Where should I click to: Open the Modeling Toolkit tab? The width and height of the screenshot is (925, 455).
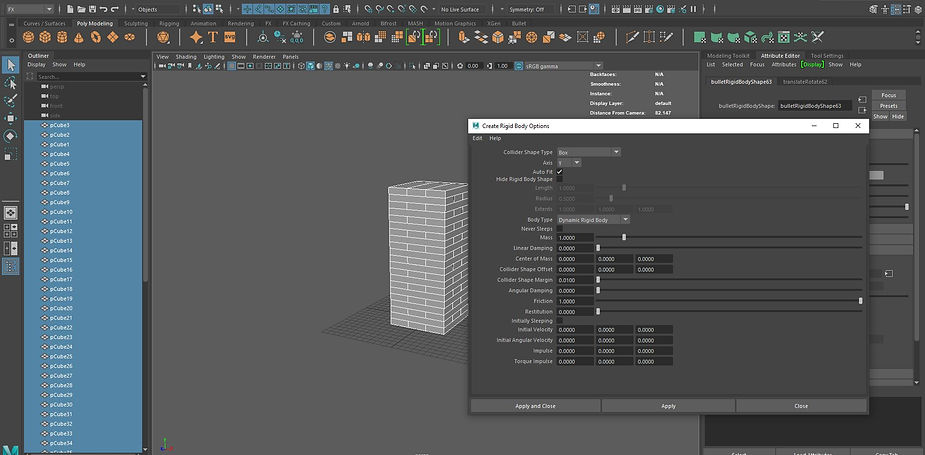coord(728,55)
